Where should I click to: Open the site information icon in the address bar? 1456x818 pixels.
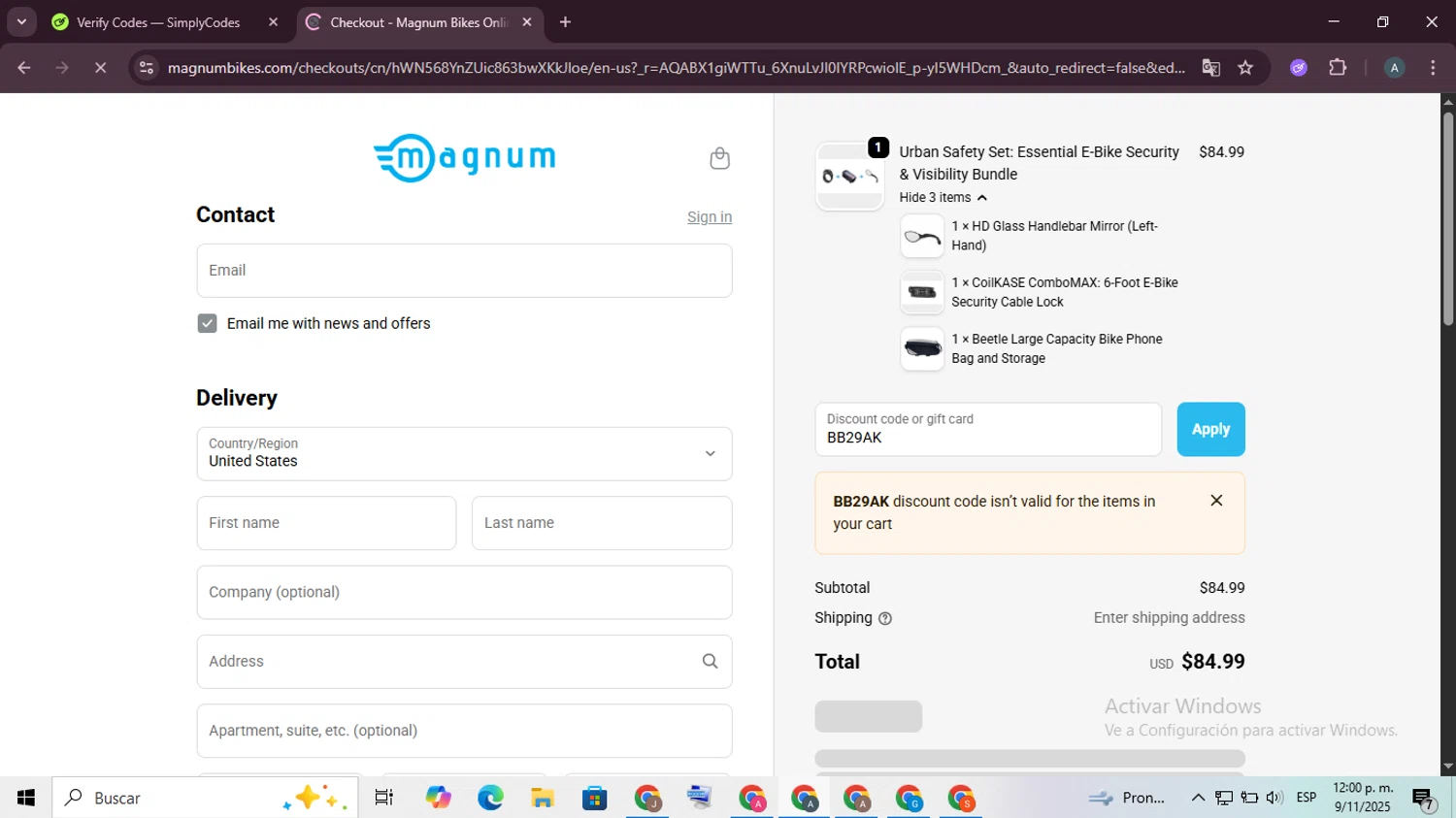(x=147, y=68)
